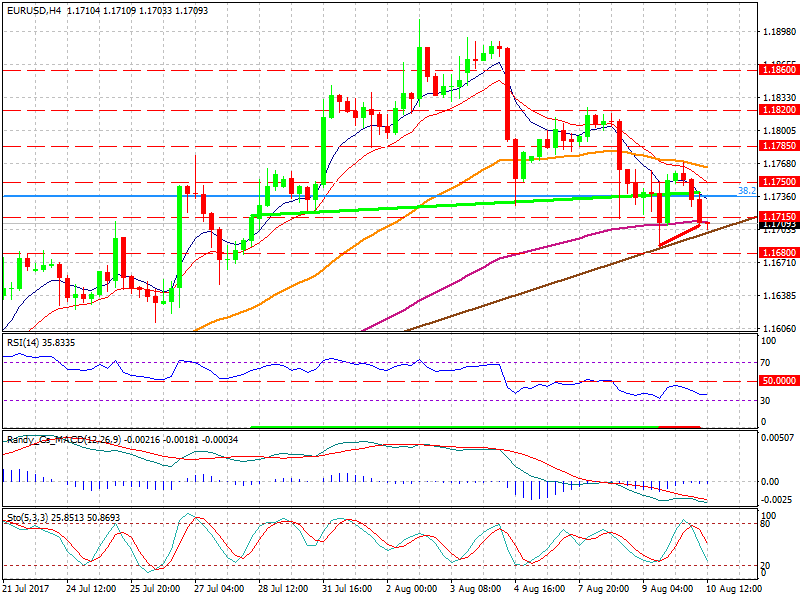The height and width of the screenshot is (600, 800).
Task: Select the thick red arrow line near latest candle
Action: click(x=680, y=236)
